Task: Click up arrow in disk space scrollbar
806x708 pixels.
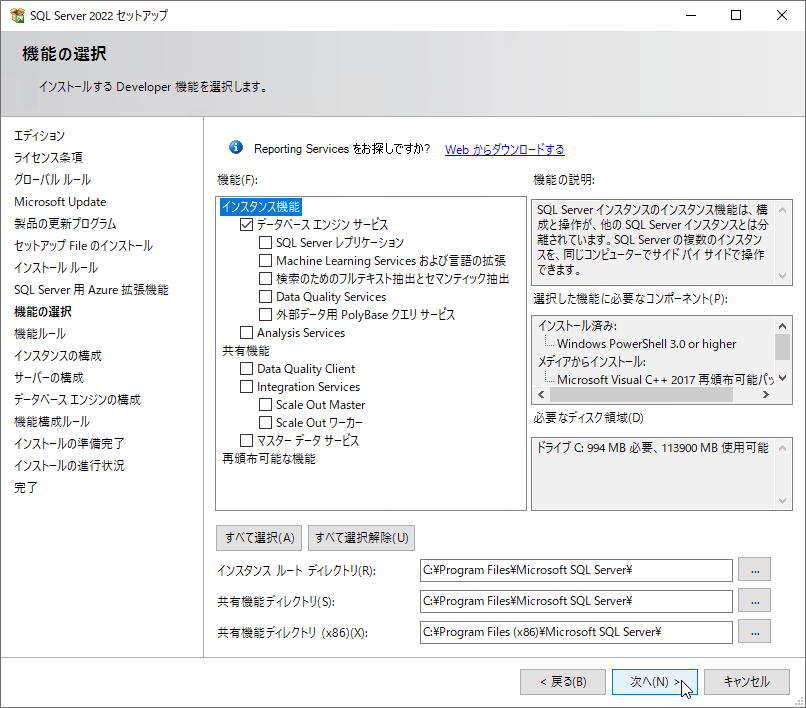Action: point(782,448)
